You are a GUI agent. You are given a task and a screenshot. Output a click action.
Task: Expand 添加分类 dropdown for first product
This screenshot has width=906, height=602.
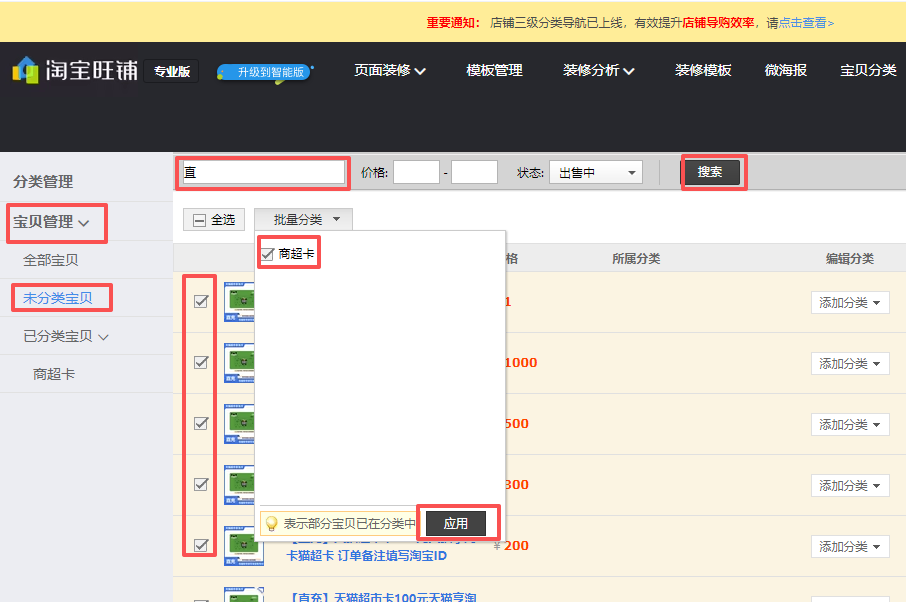click(x=849, y=303)
